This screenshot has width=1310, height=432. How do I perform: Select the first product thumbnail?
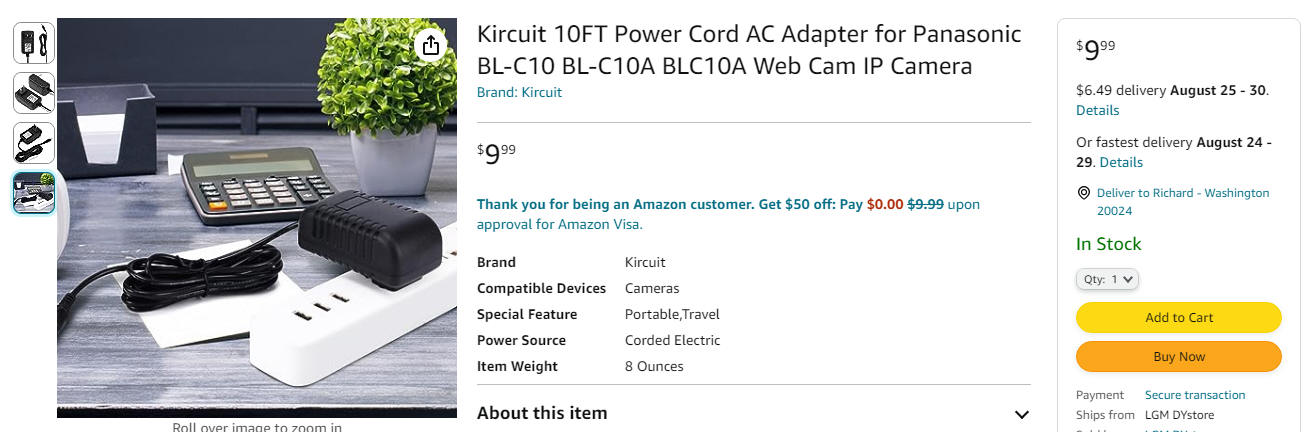(34, 43)
